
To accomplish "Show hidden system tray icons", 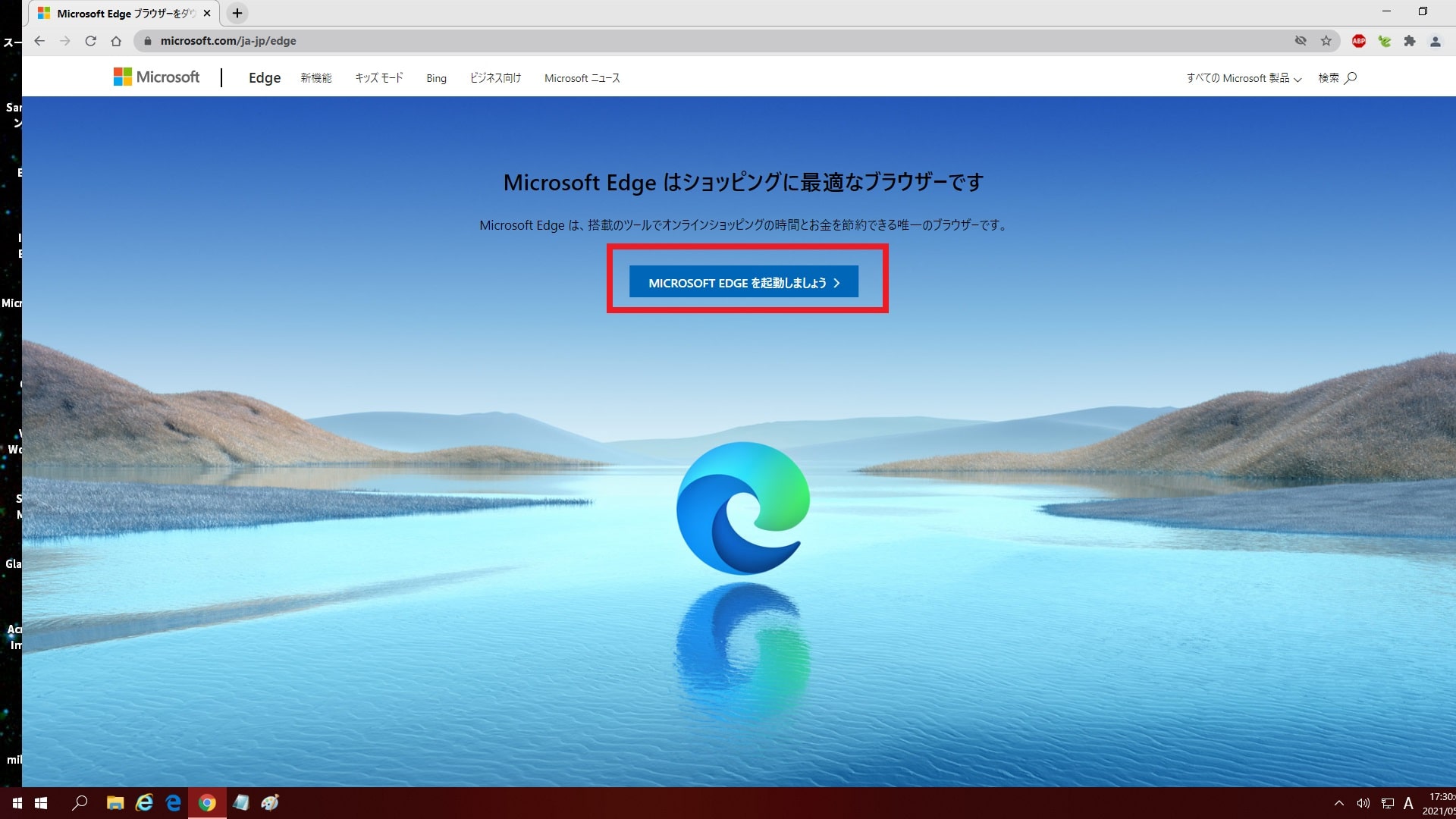I will point(1339,803).
